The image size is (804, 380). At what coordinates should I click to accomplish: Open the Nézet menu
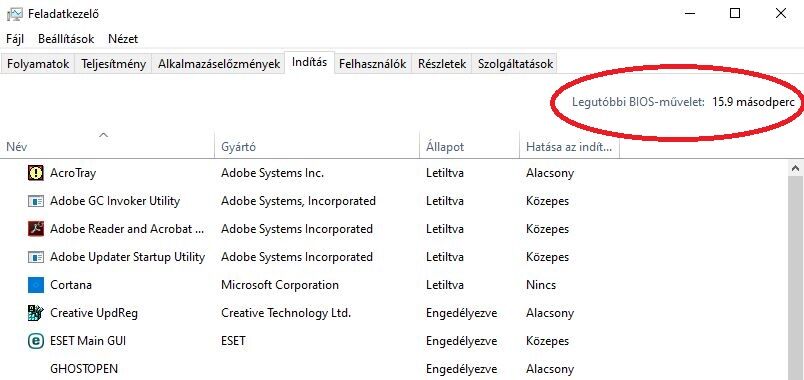tap(123, 39)
